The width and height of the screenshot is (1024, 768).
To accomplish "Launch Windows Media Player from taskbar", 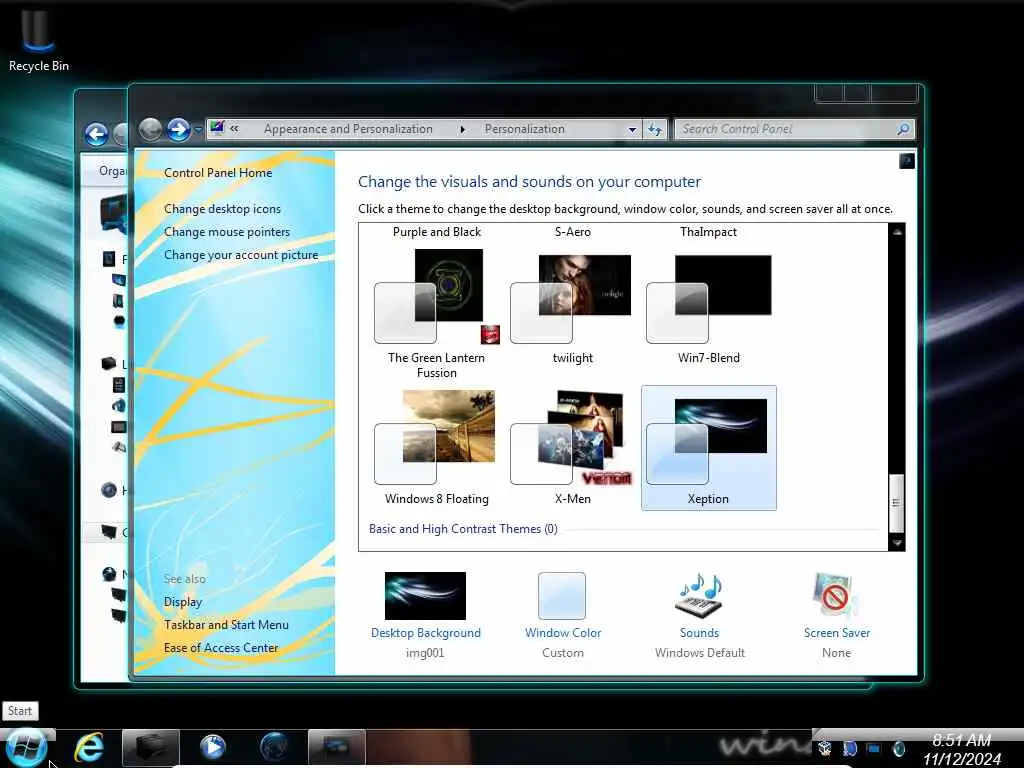I will [212, 747].
